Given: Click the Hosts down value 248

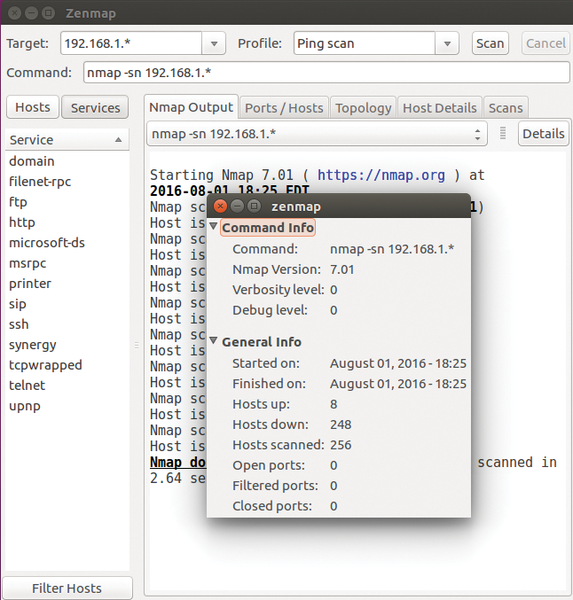Looking at the screenshot, I should coord(341,425).
